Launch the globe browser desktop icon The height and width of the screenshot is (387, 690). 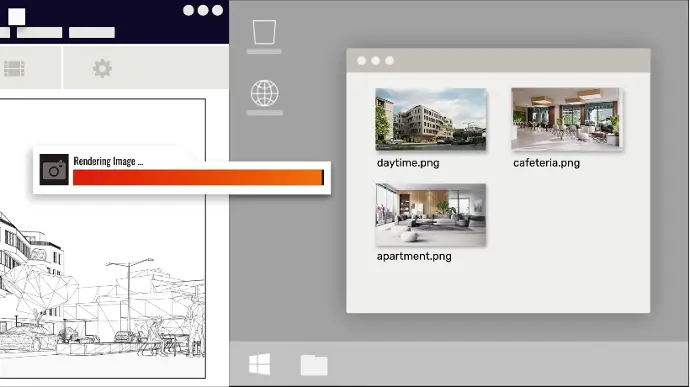[264, 93]
